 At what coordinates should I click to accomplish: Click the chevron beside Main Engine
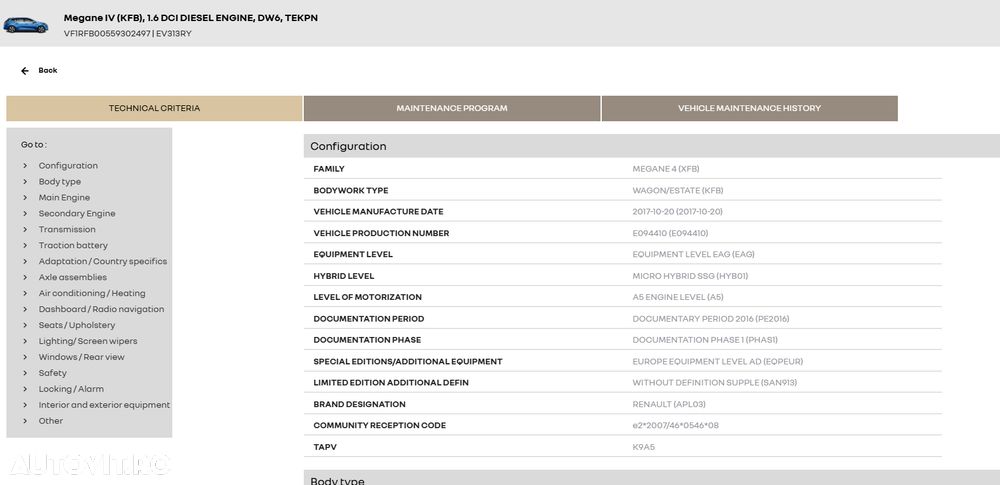coord(25,198)
